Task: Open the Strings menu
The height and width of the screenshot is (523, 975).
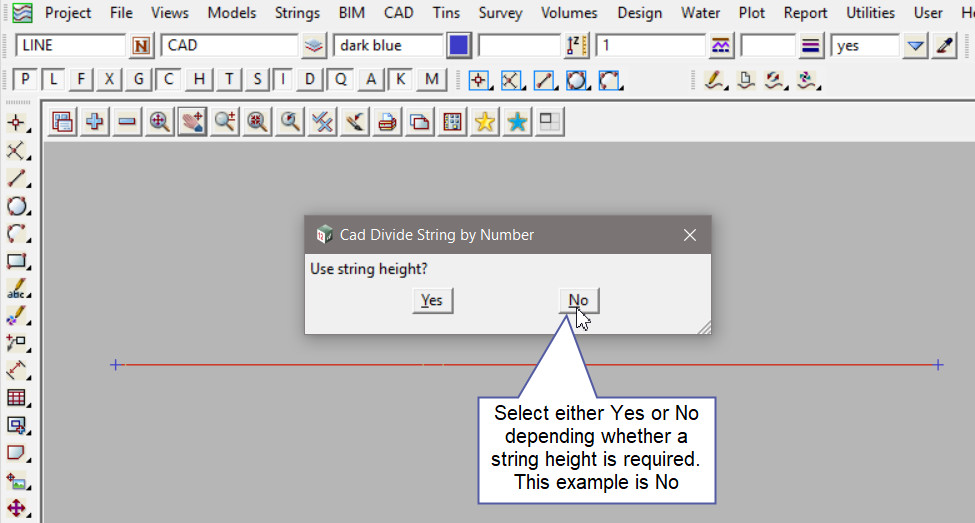Action: coord(297,13)
